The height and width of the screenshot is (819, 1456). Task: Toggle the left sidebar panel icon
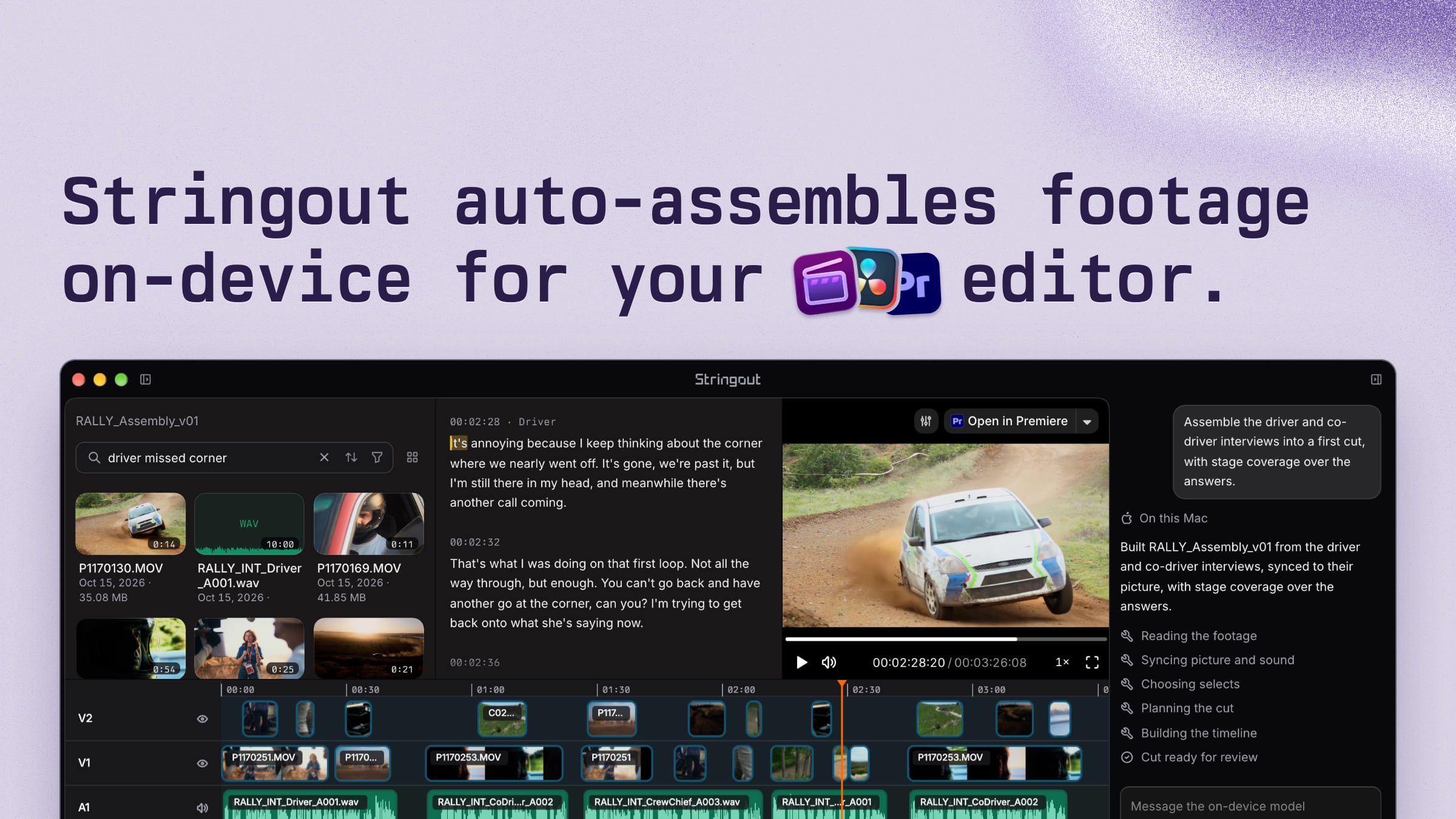point(146,379)
